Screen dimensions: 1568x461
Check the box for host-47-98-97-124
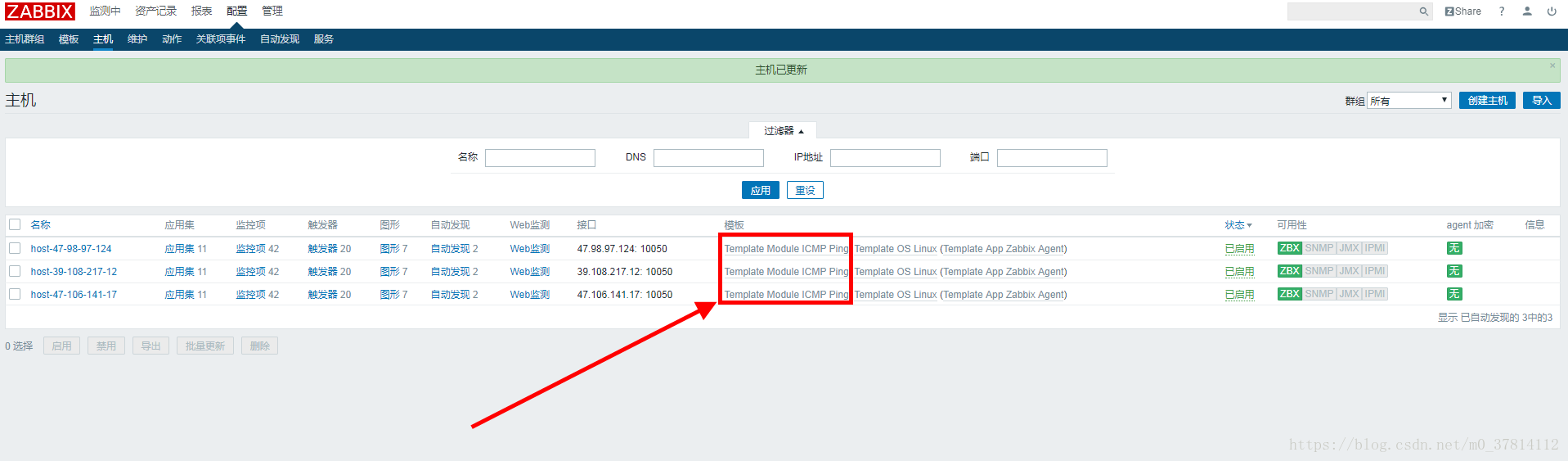click(15, 248)
